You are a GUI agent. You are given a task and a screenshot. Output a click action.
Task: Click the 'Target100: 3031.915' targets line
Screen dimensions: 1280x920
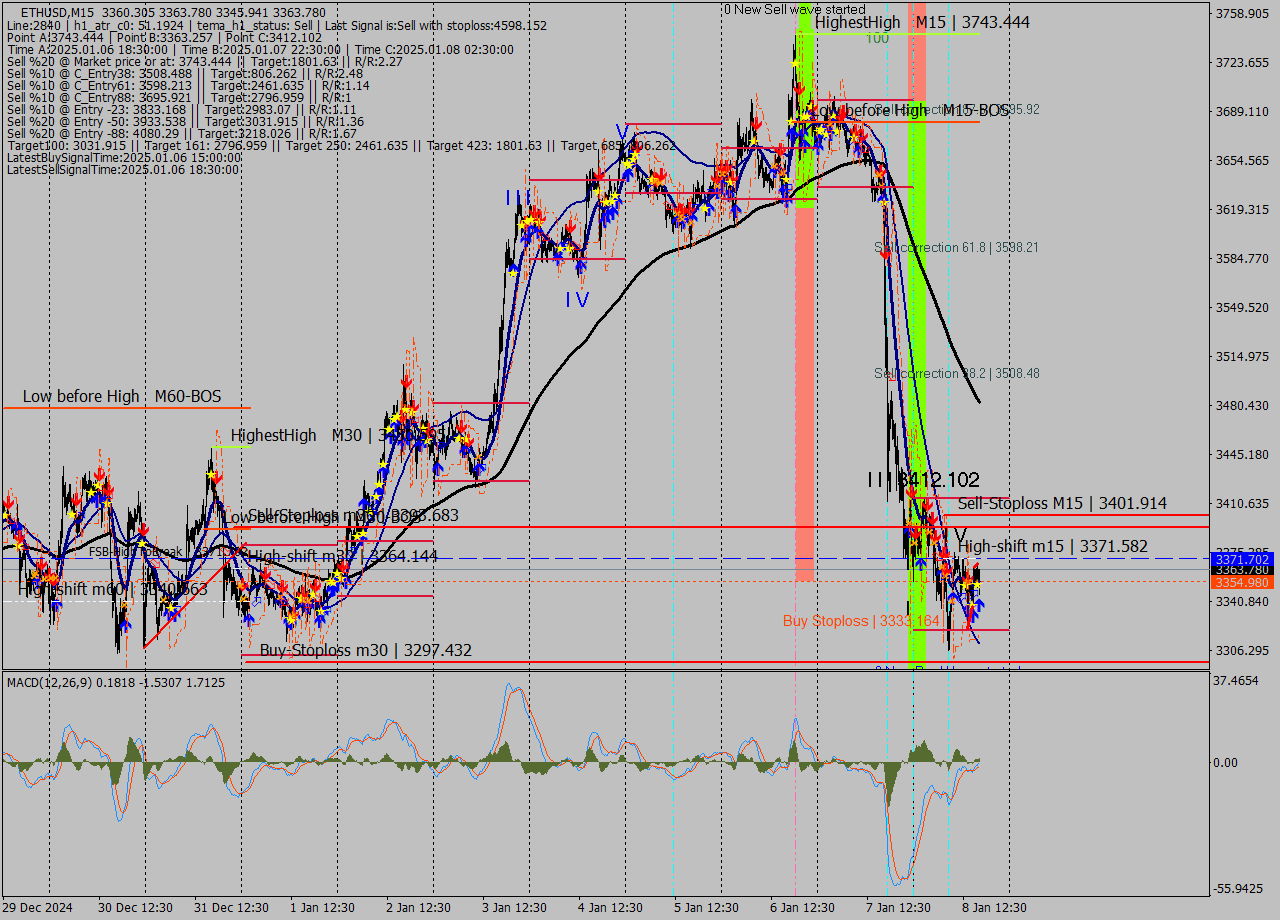(x=341, y=145)
